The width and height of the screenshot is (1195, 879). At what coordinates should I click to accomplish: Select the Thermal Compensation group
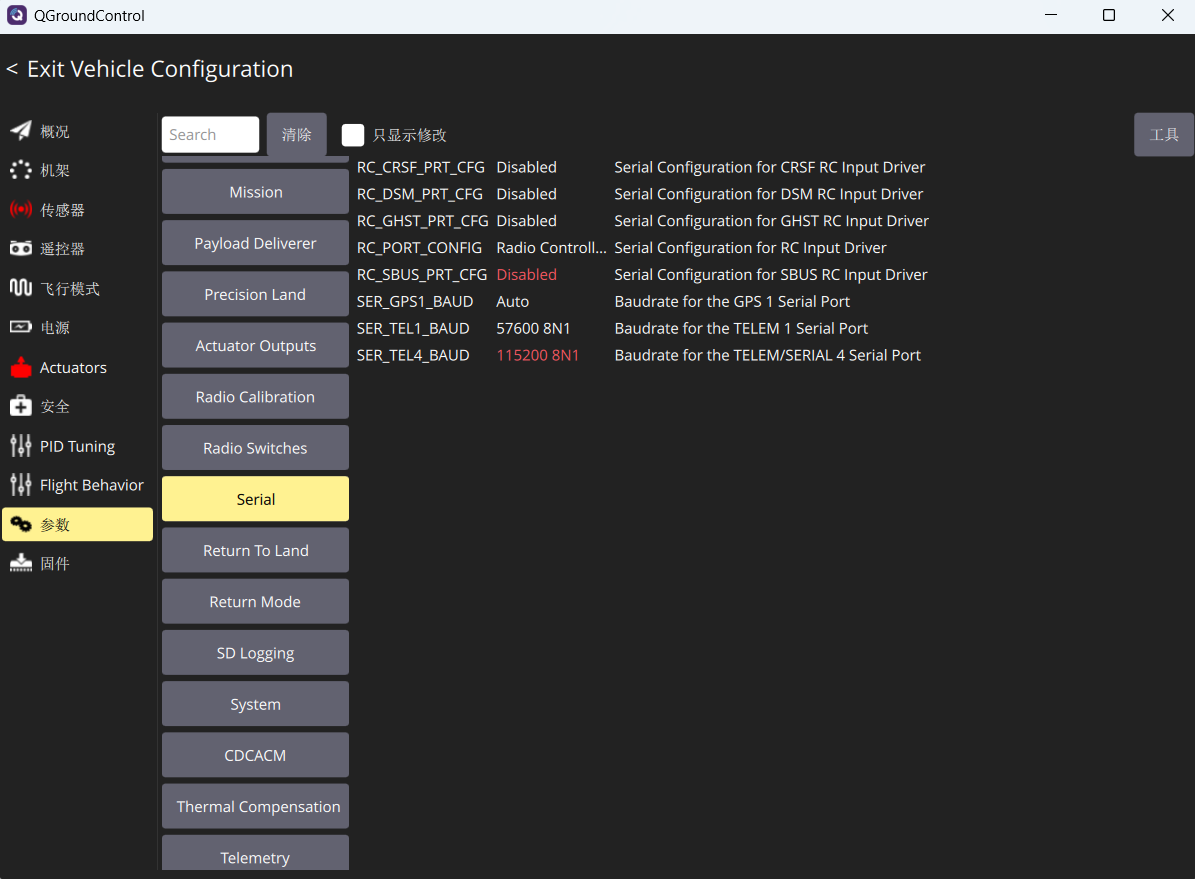point(255,806)
